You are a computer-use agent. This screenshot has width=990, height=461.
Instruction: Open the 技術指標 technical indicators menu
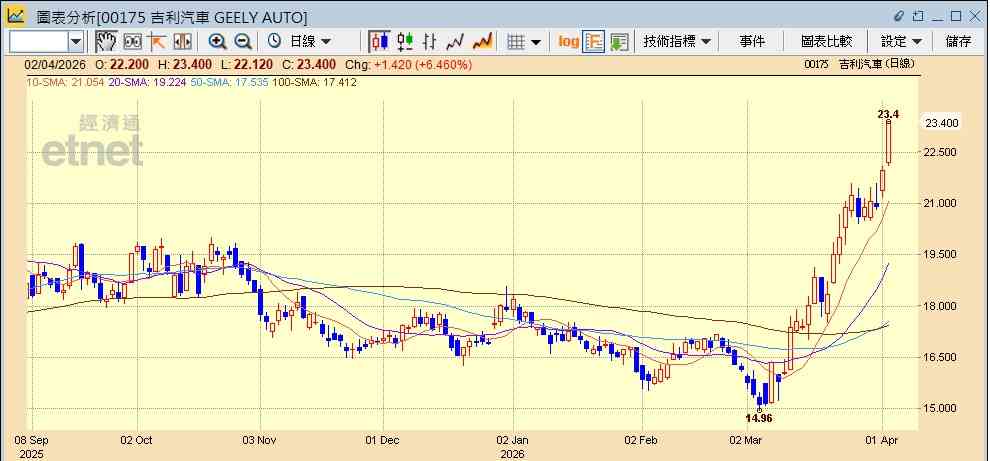click(676, 42)
